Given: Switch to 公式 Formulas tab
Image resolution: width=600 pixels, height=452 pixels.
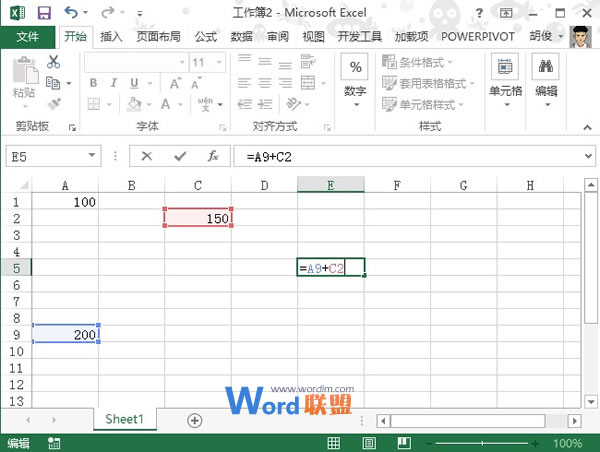Looking at the screenshot, I should [x=206, y=37].
